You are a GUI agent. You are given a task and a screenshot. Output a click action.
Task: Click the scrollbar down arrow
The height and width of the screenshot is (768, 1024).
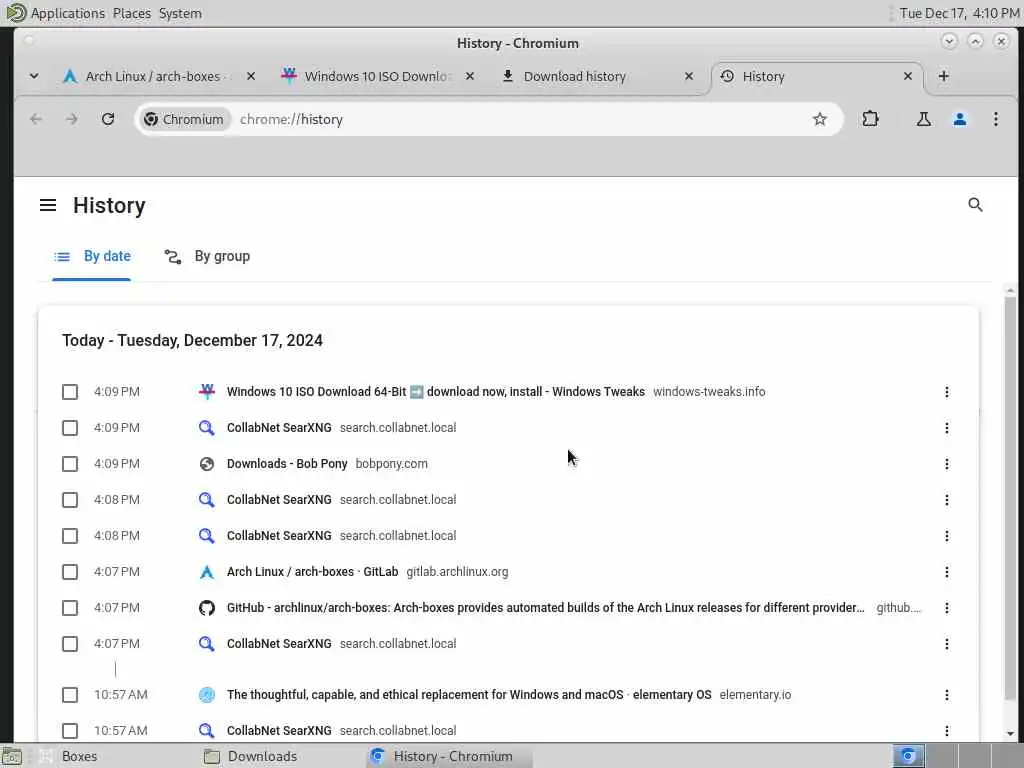click(x=1010, y=734)
